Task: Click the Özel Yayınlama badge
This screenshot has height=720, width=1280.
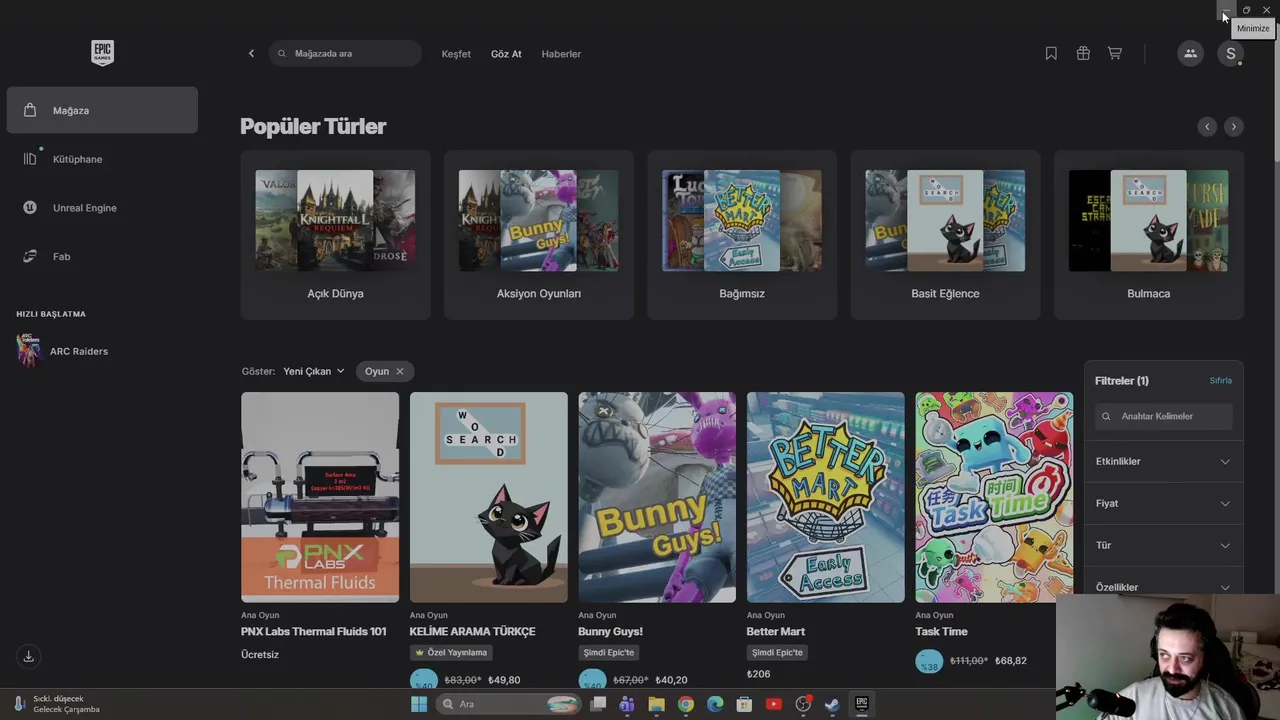Action: [451, 652]
